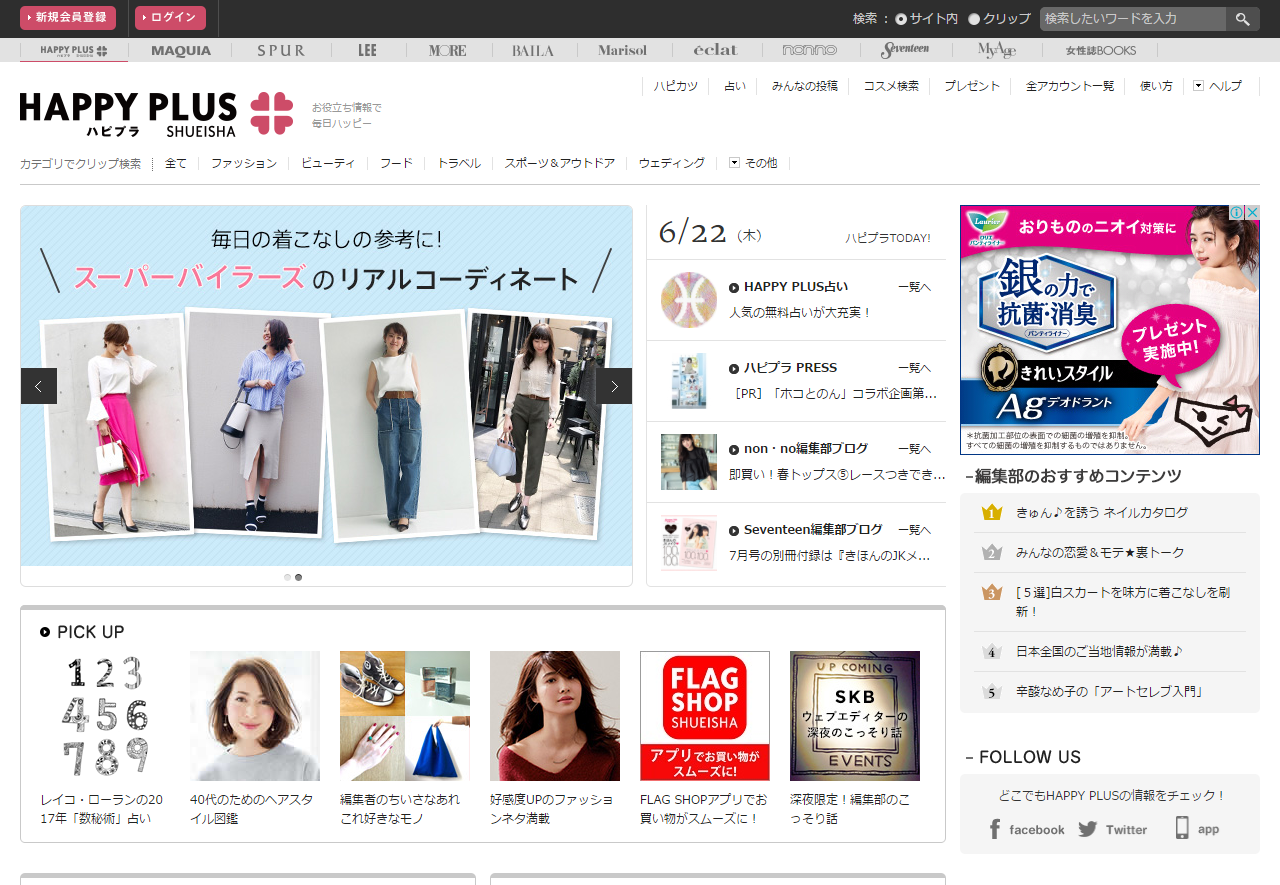Screen dimensions: 1280x885
Task: Open きゅん♪を誘う ネイルカタログ link
Action: (1102, 512)
